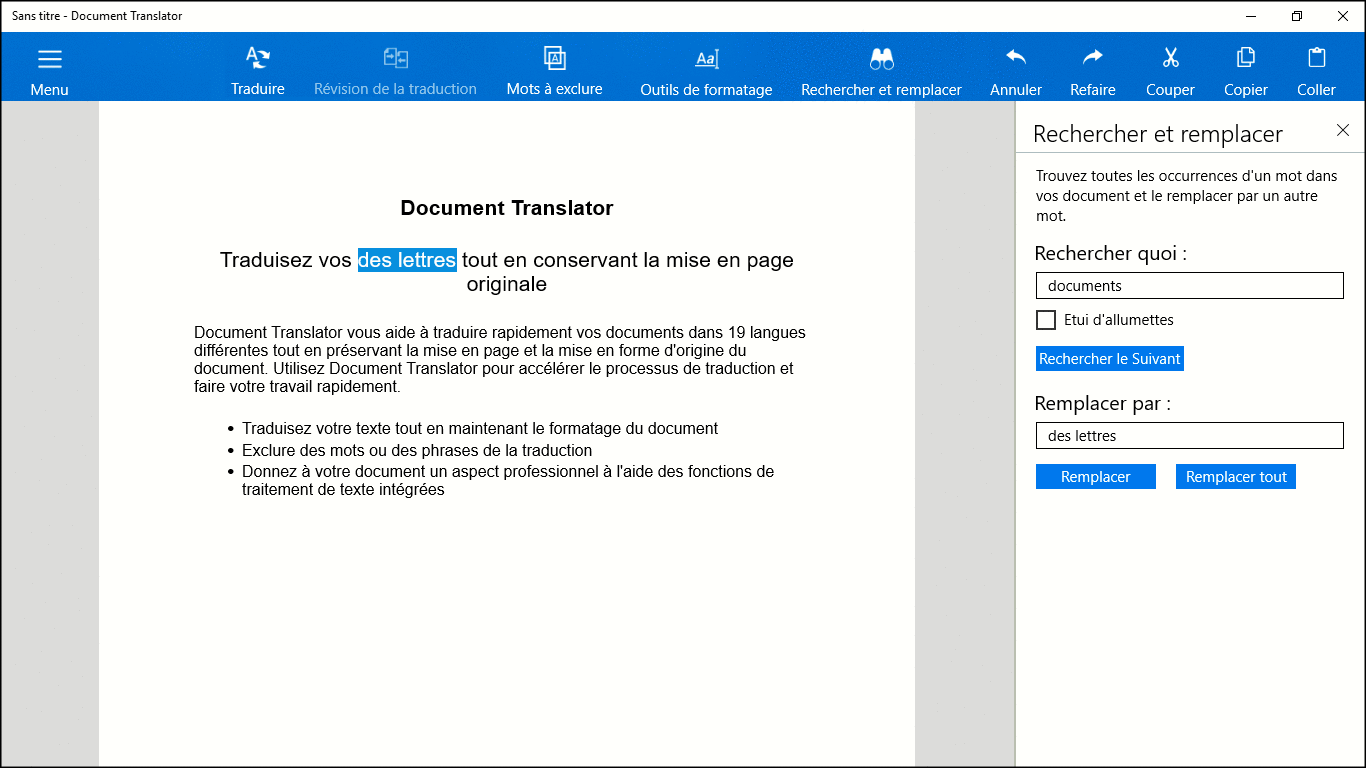Click the Remplacer tout button
This screenshot has width=1366, height=768.
click(1235, 477)
